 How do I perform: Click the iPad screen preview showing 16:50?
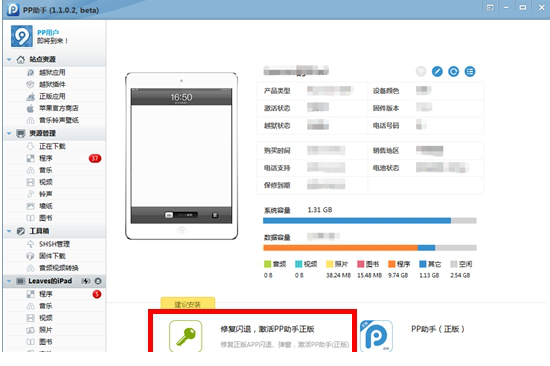[x=181, y=156]
